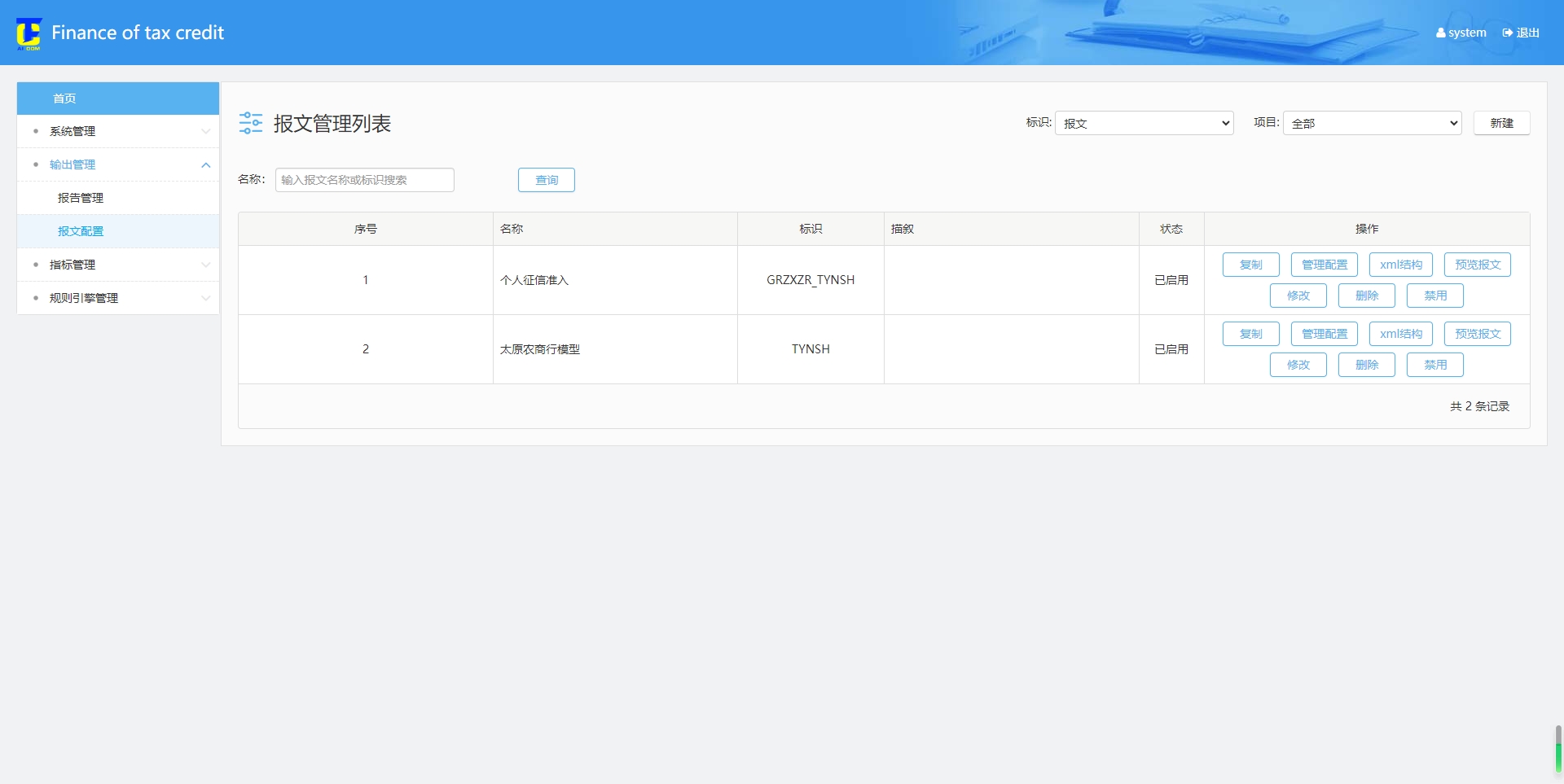Image resolution: width=1564 pixels, height=784 pixels.
Task: Click 已启用 status in 太原农商行模型 row
Action: click(x=1171, y=349)
